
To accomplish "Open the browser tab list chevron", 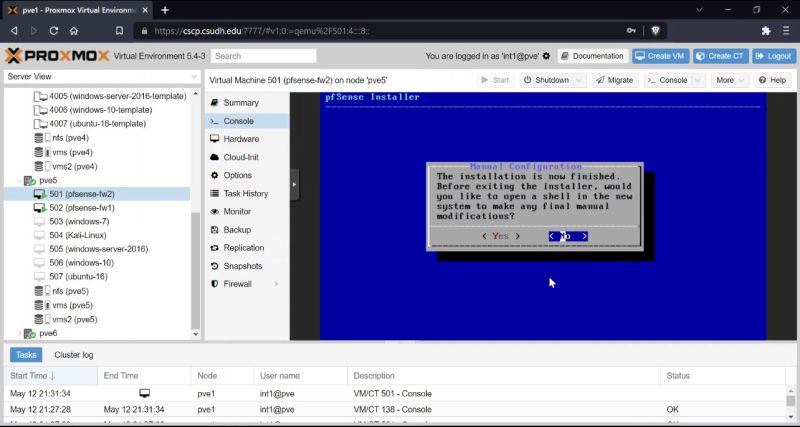I will [x=699, y=10].
